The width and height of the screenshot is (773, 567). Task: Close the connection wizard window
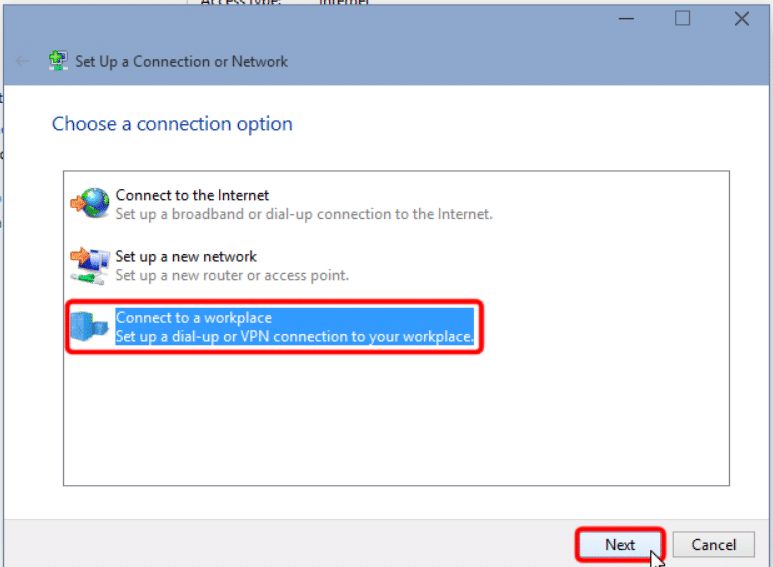click(x=741, y=19)
